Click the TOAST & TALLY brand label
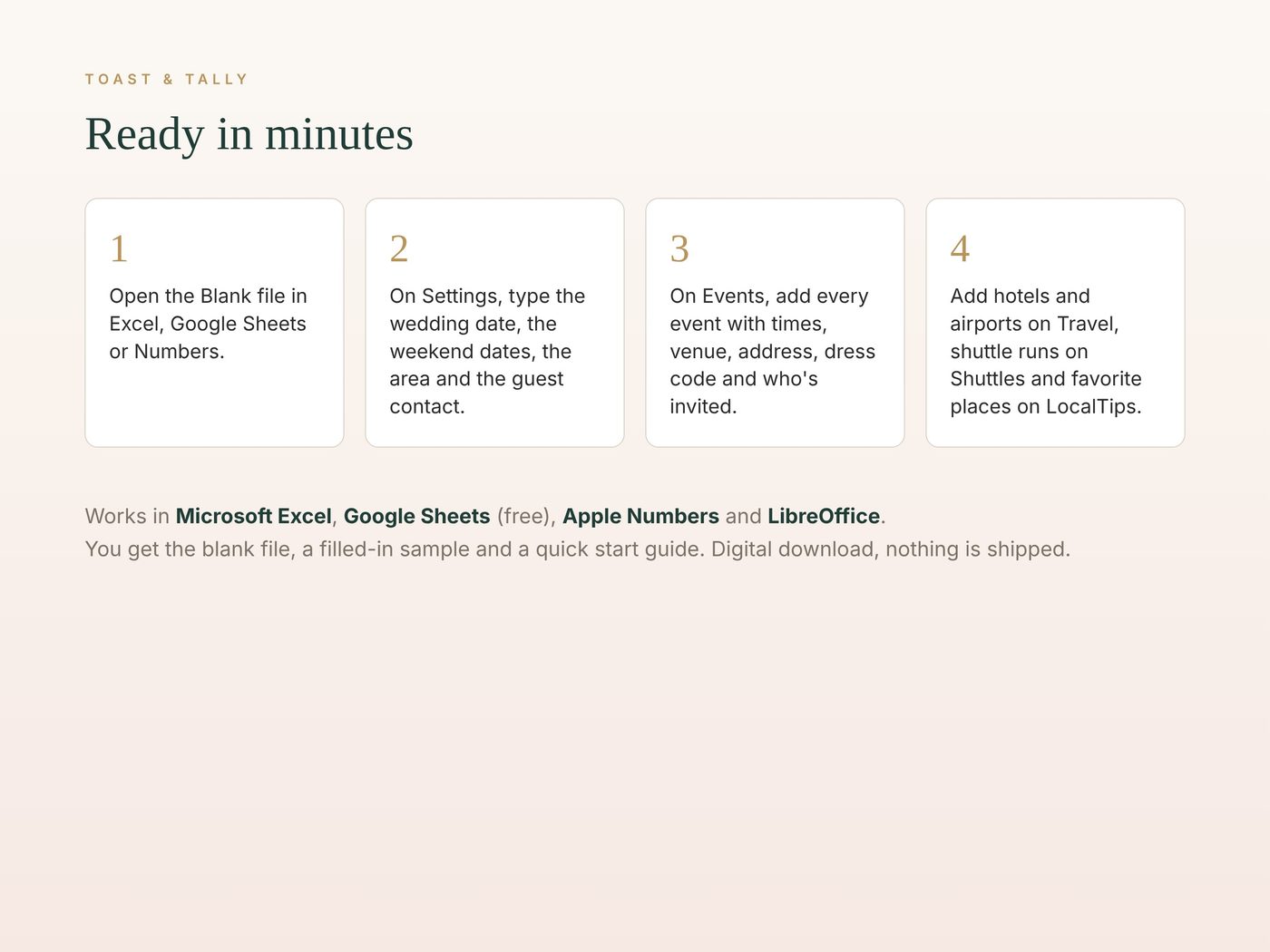Screen dimensions: 1270x952 pos(166,79)
